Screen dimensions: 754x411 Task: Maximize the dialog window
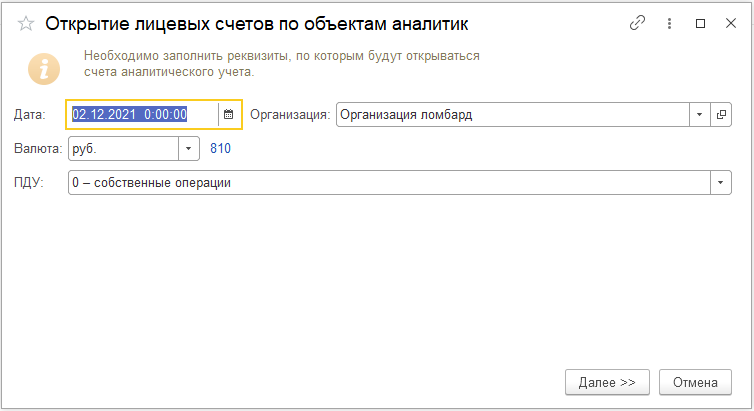(x=701, y=23)
